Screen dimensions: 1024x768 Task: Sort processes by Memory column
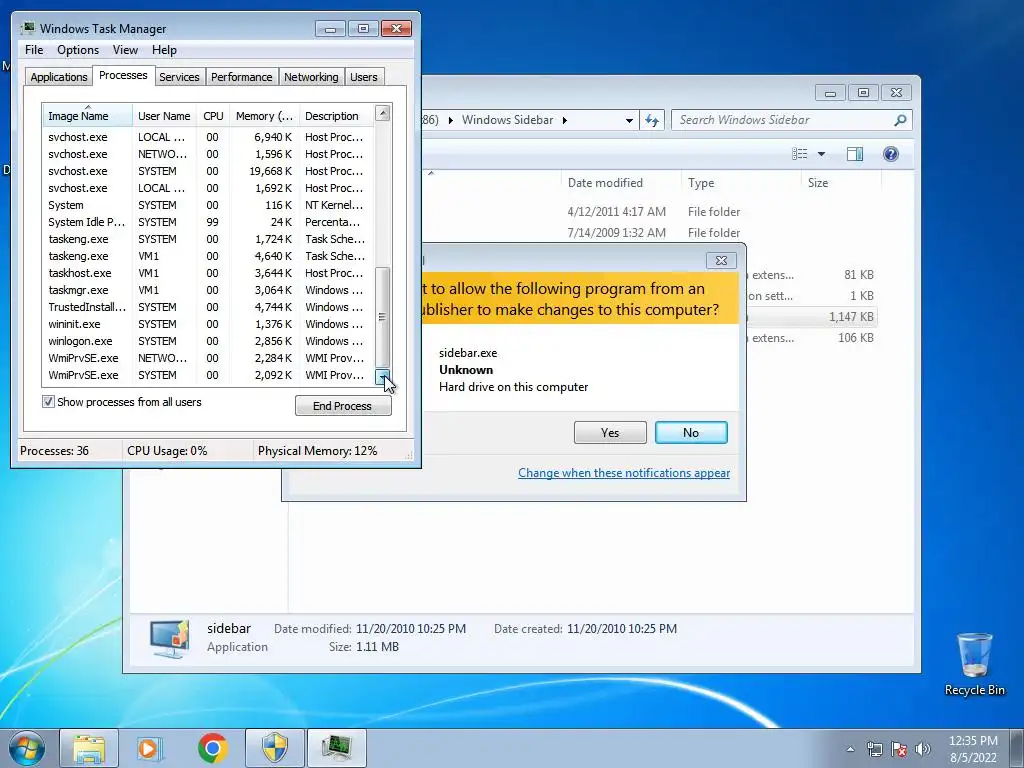264,116
